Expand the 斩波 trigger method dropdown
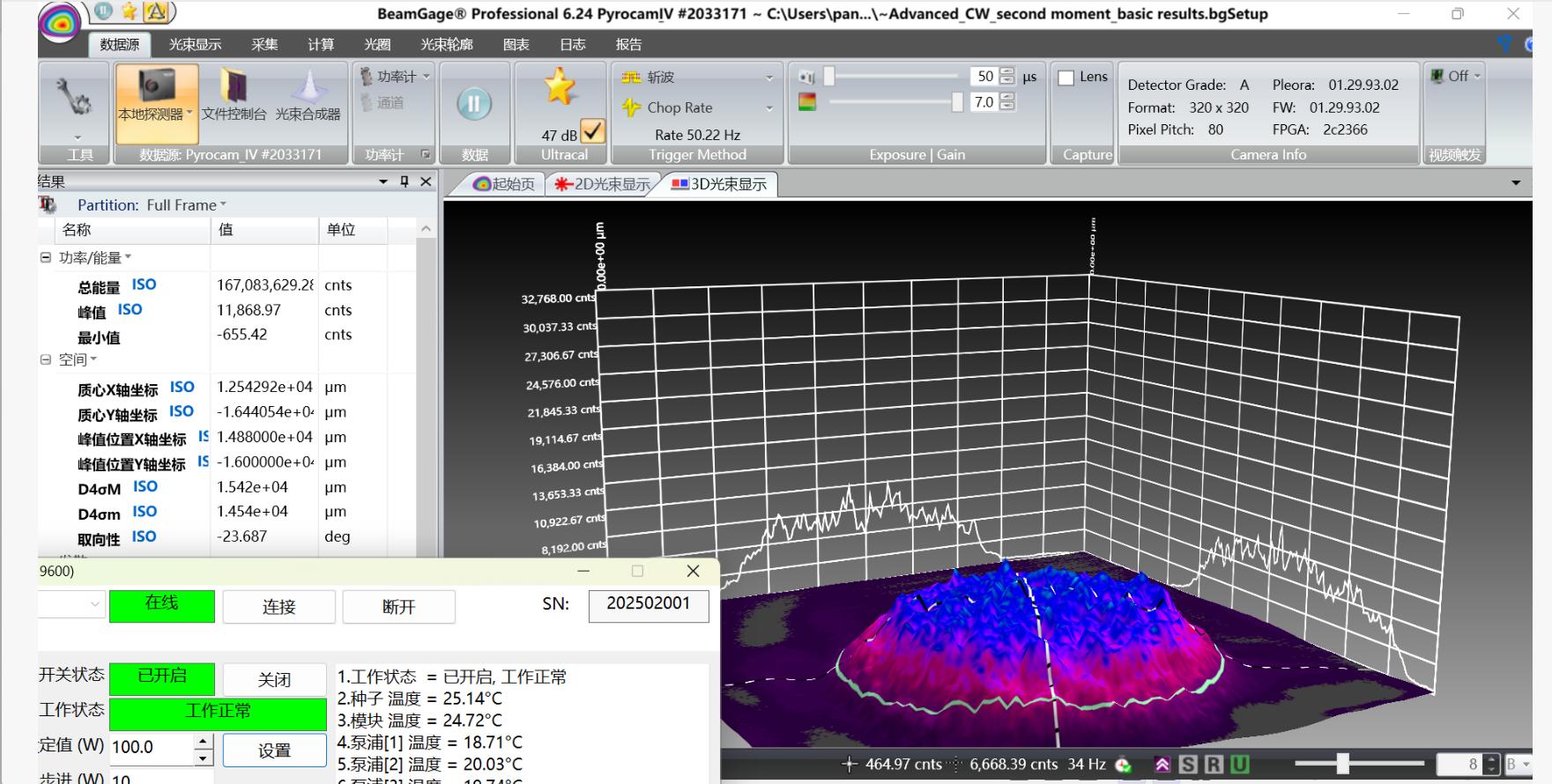The width and height of the screenshot is (1552, 784). [x=769, y=78]
